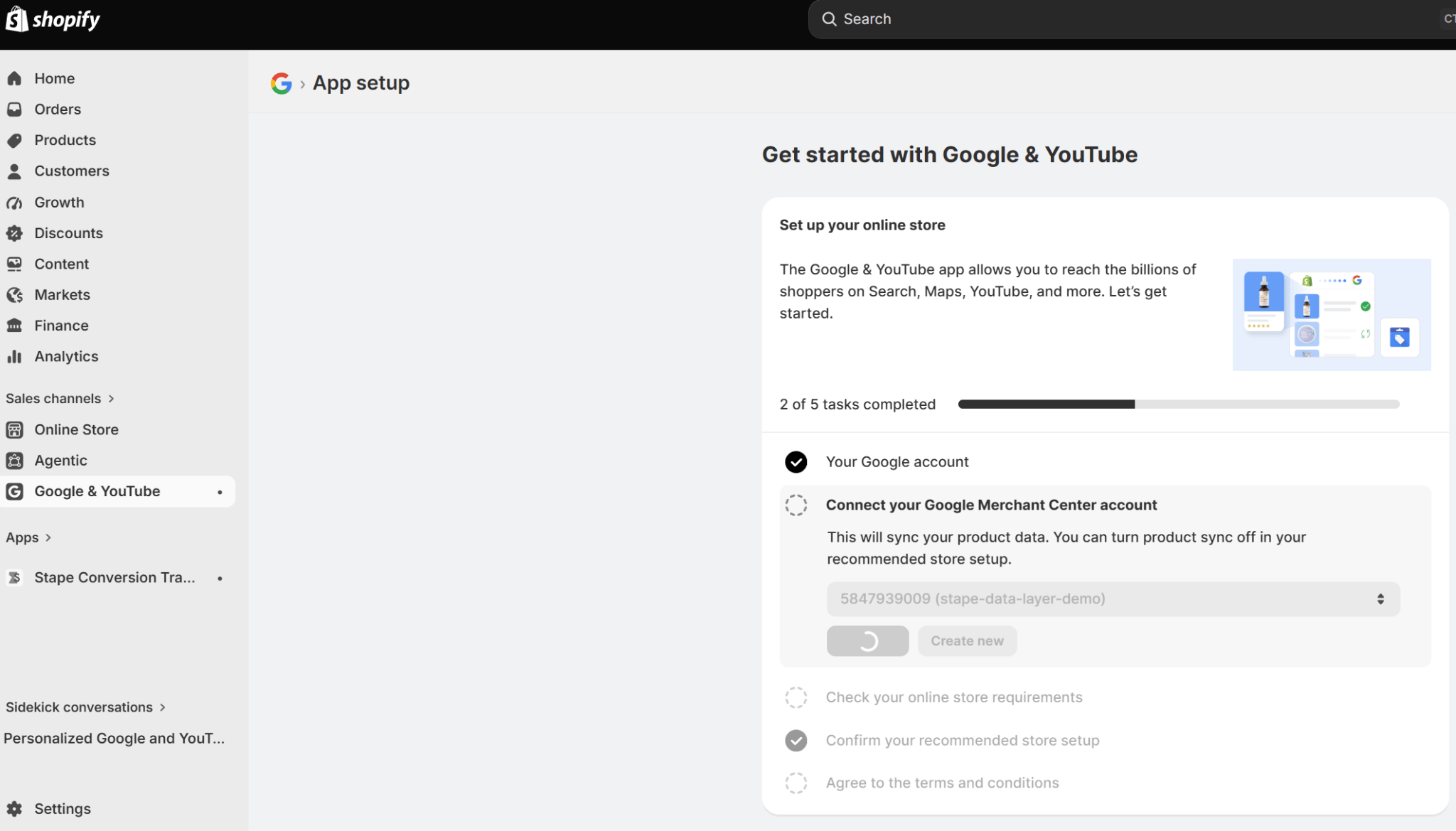This screenshot has height=831, width=1456.
Task: Click the Merchant Center task status circle
Action: [796, 505]
